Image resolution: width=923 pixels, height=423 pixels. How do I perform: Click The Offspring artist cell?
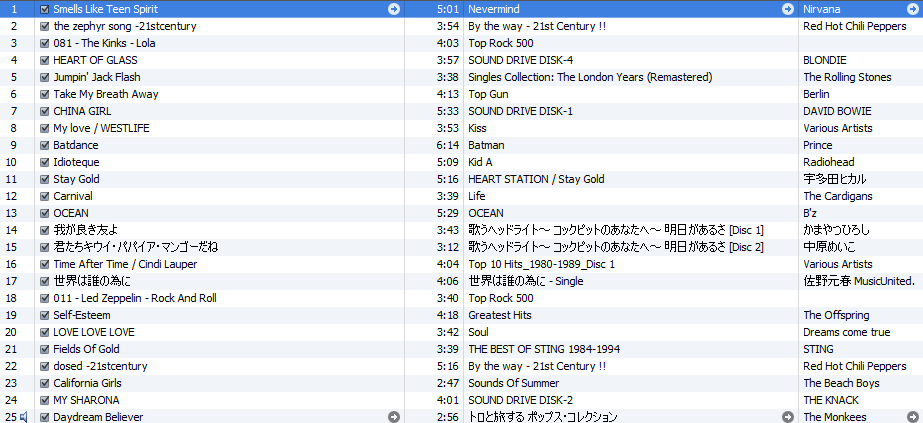(x=836, y=315)
